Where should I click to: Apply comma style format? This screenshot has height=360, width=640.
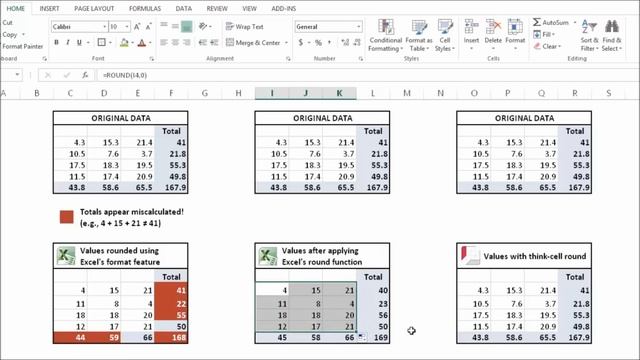point(329,42)
